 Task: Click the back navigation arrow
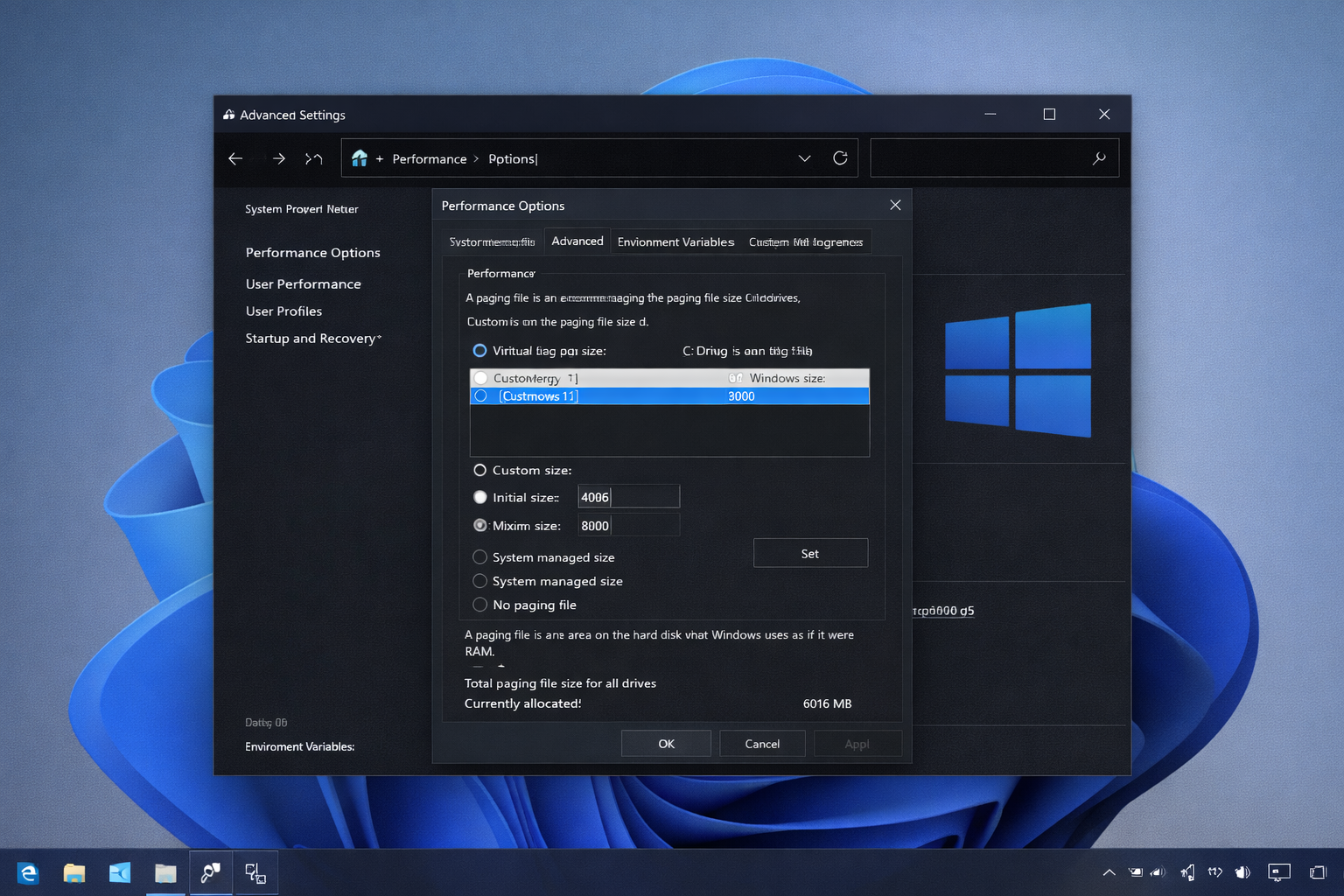[234, 158]
